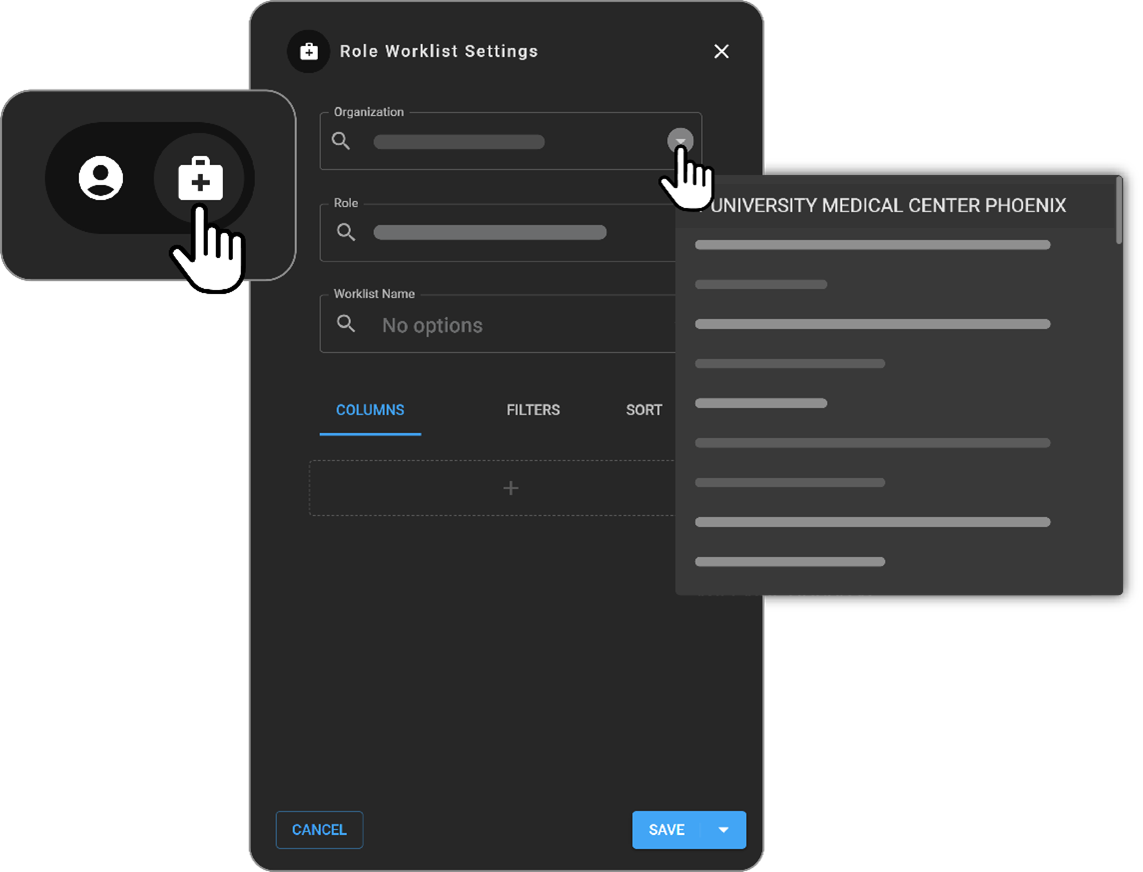Close the Role Worklist Settings dialog
Screen dimensions: 1143x872
tap(721, 51)
